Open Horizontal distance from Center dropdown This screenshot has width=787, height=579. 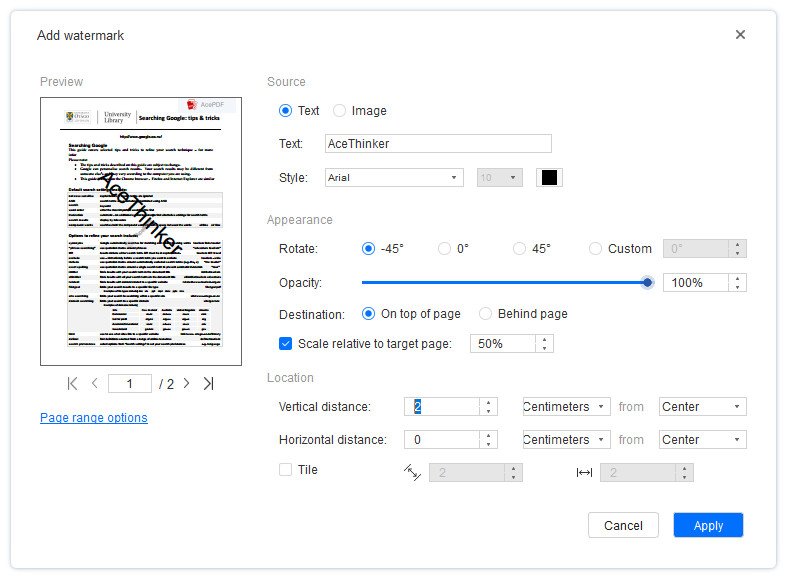[x=703, y=440]
